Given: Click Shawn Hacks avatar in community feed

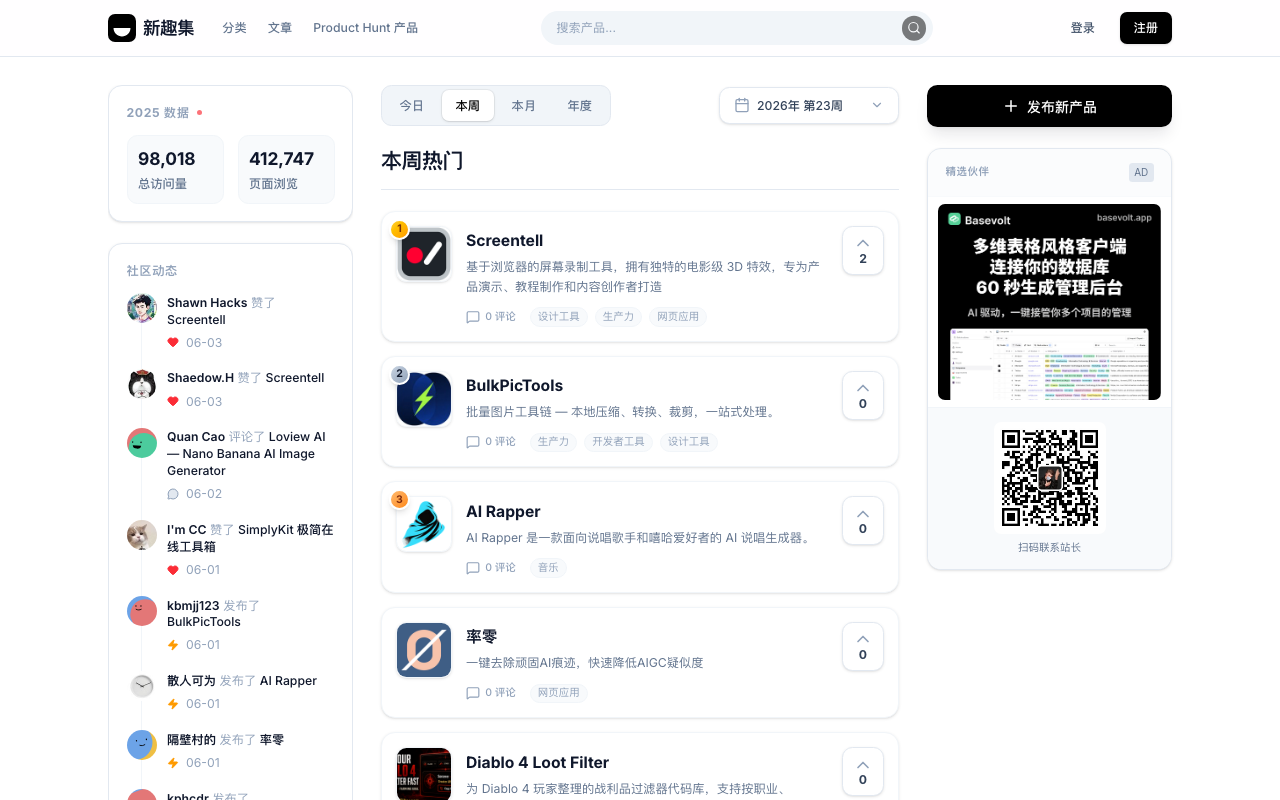Looking at the screenshot, I should coord(142,308).
